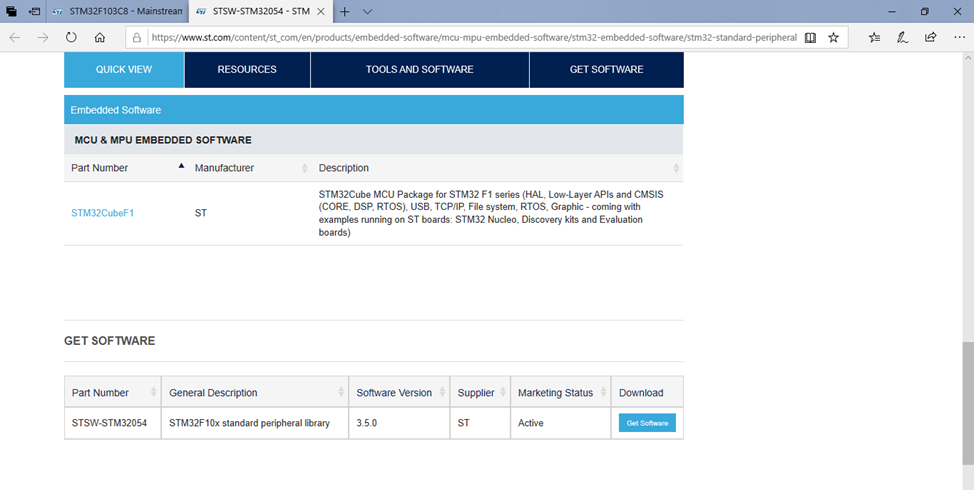Click the STM32CubeF1 description text

[491, 213]
